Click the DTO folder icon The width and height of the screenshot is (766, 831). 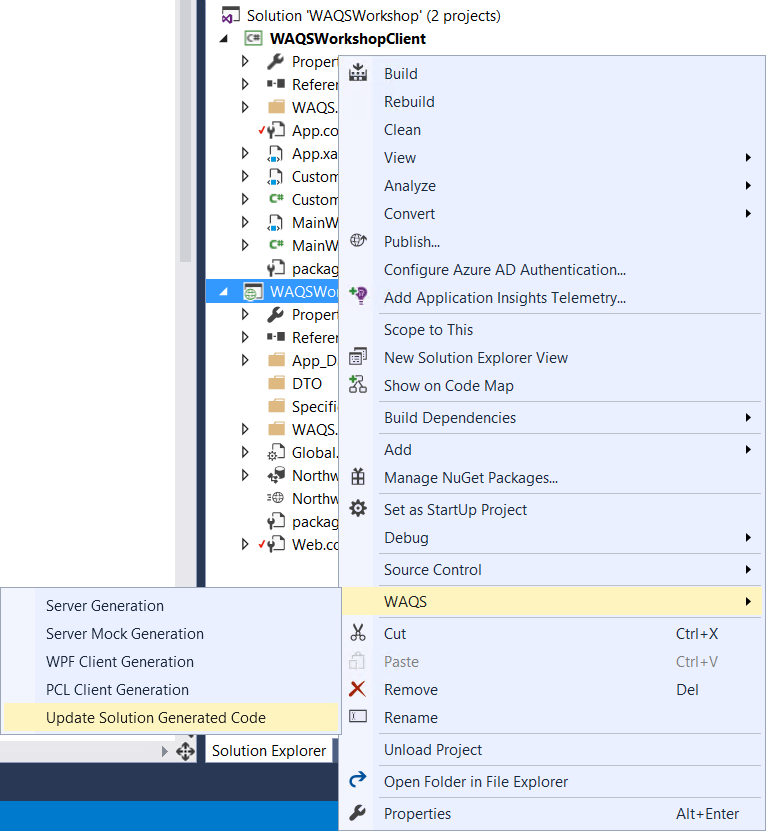click(276, 383)
